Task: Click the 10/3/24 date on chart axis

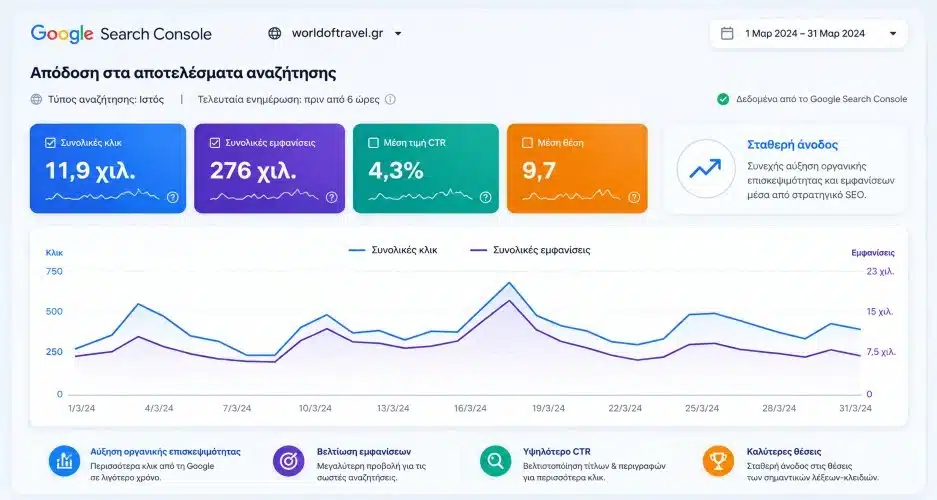Action: pos(315,409)
